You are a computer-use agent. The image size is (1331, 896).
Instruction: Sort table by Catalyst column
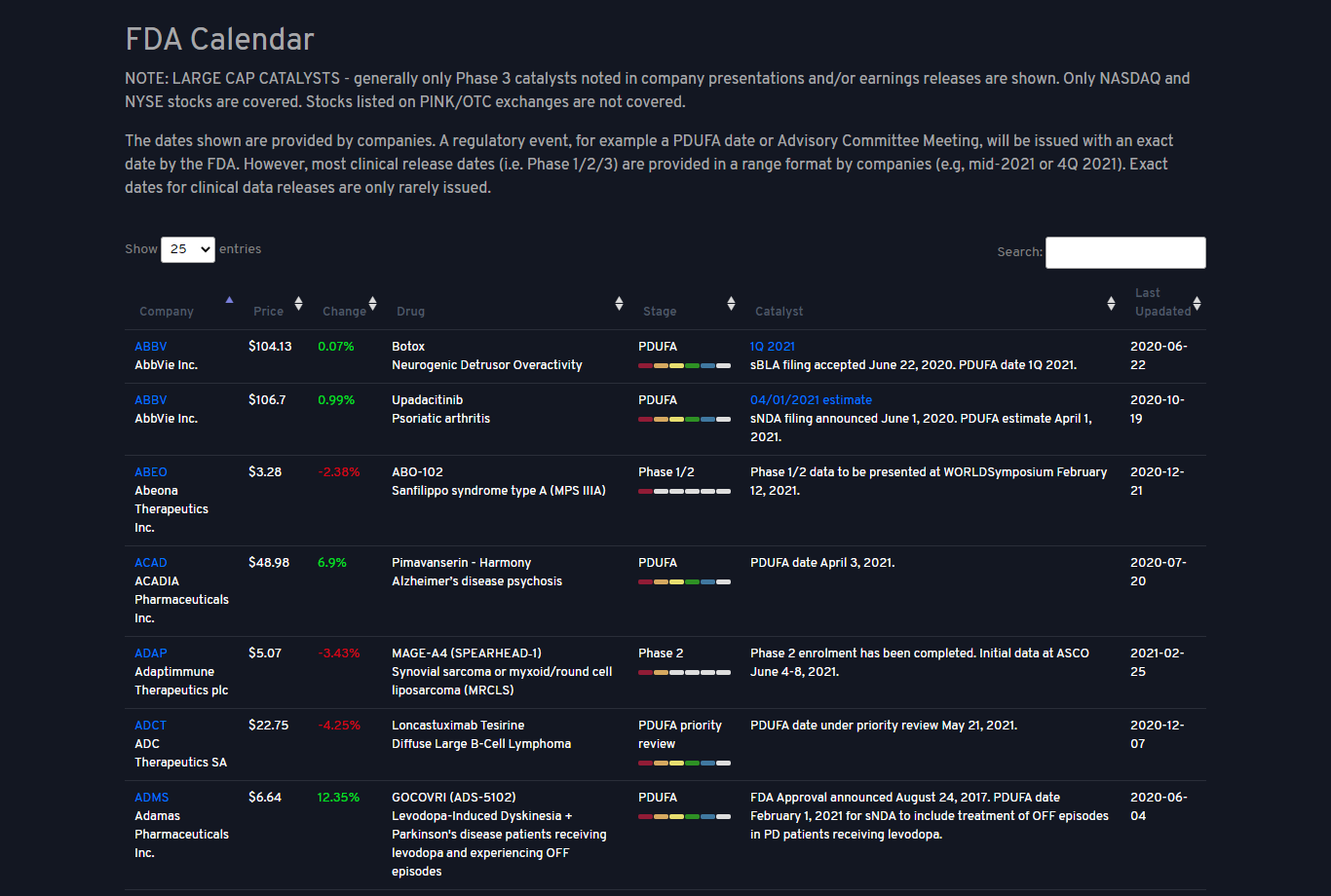pyautogui.click(x=932, y=304)
